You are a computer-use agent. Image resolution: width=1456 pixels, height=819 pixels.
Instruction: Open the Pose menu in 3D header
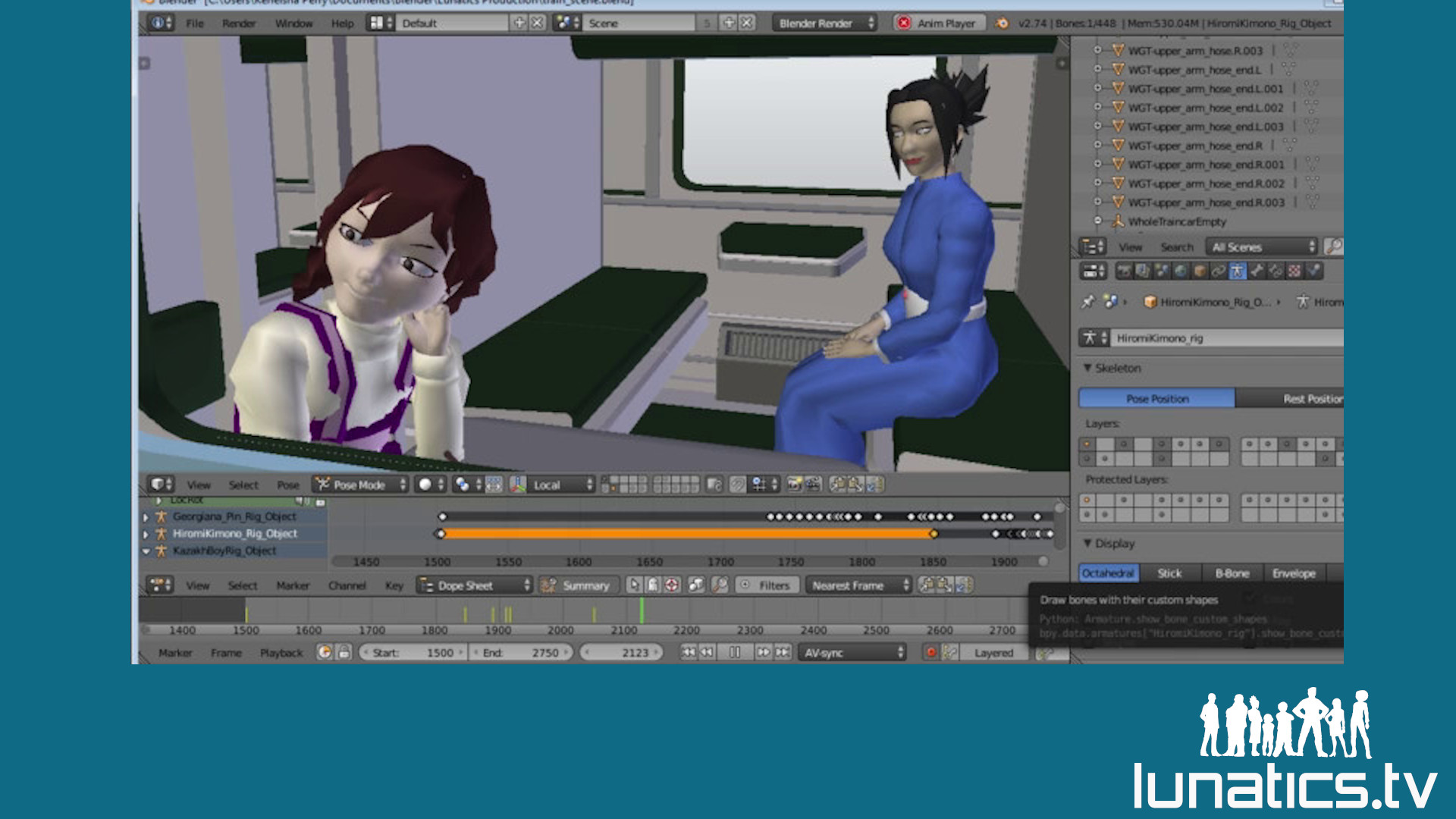click(x=288, y=485)
